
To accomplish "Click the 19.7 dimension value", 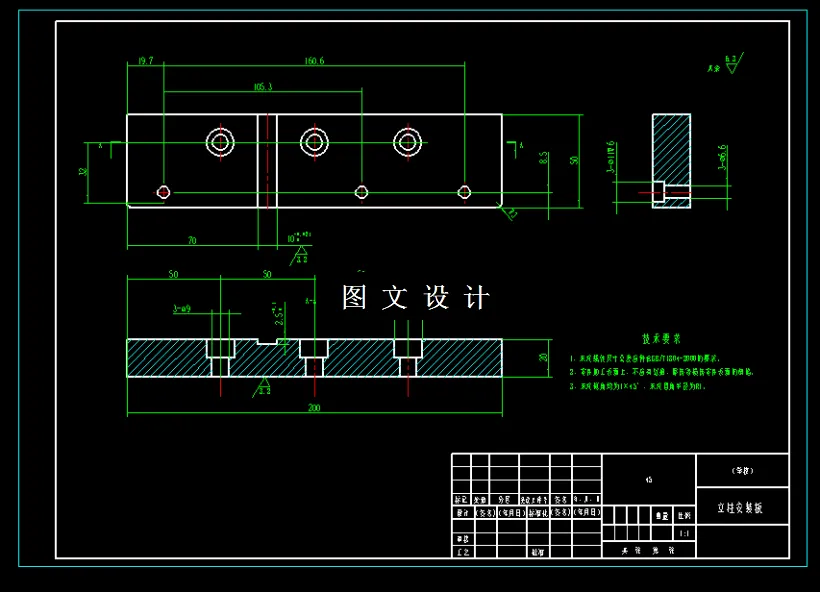I will pyautogui.click(x=145, y=61).
